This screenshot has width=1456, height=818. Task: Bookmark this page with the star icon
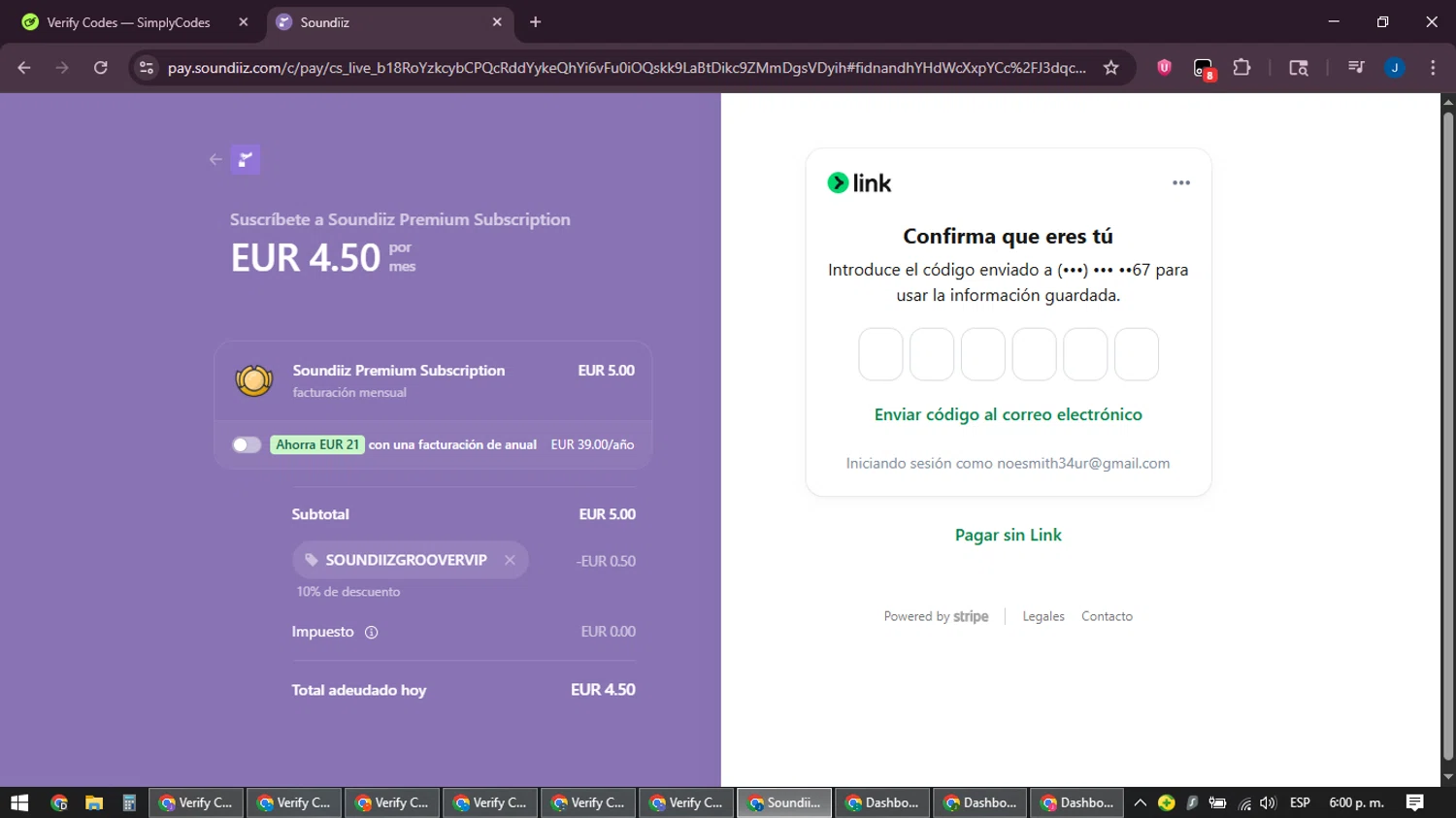click(x=1111, y=68)
